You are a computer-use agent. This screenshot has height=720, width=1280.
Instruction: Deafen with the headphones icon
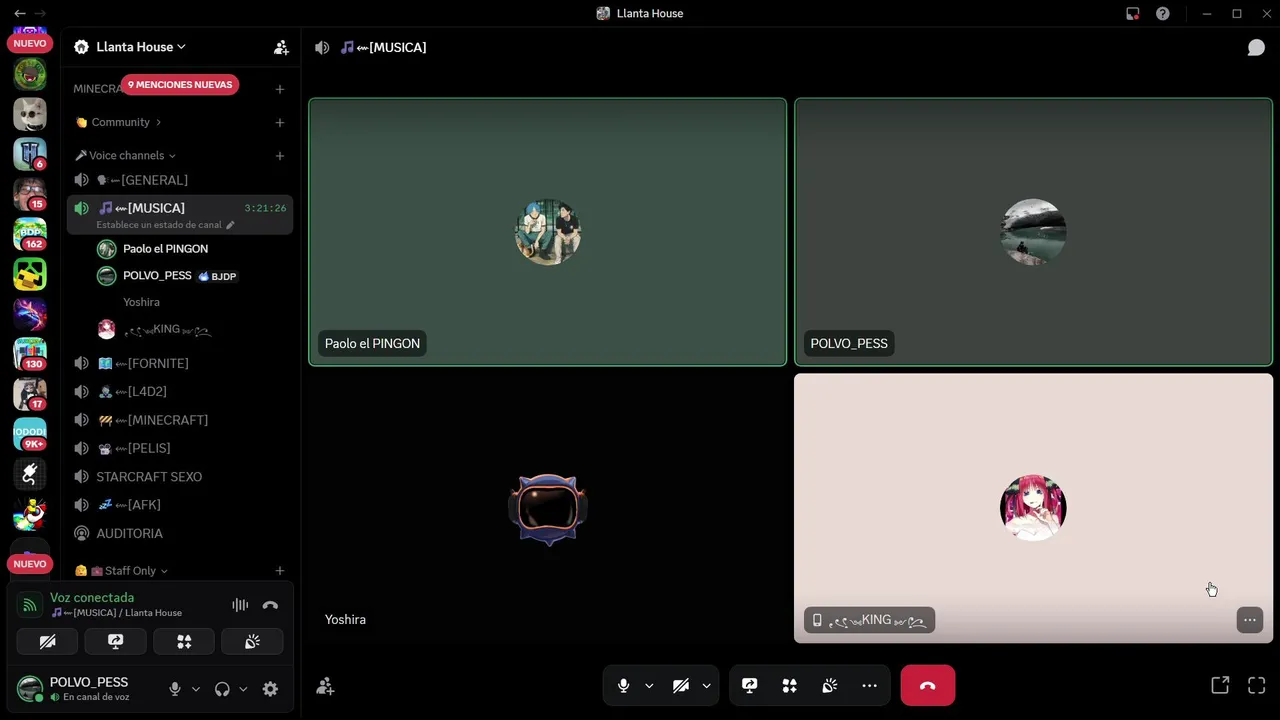222,689
